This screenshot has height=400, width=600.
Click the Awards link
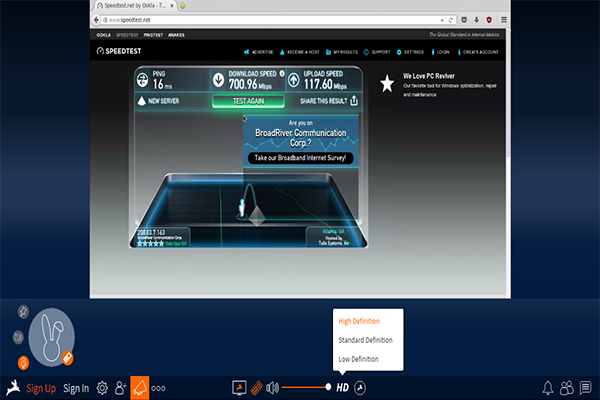coord(176,35)
